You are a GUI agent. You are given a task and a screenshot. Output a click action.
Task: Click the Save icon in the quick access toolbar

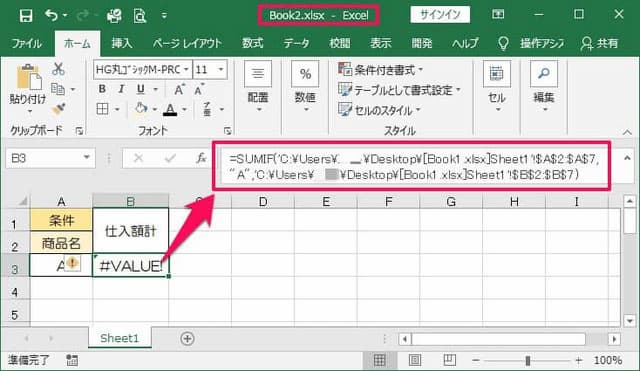click(26, 16)
